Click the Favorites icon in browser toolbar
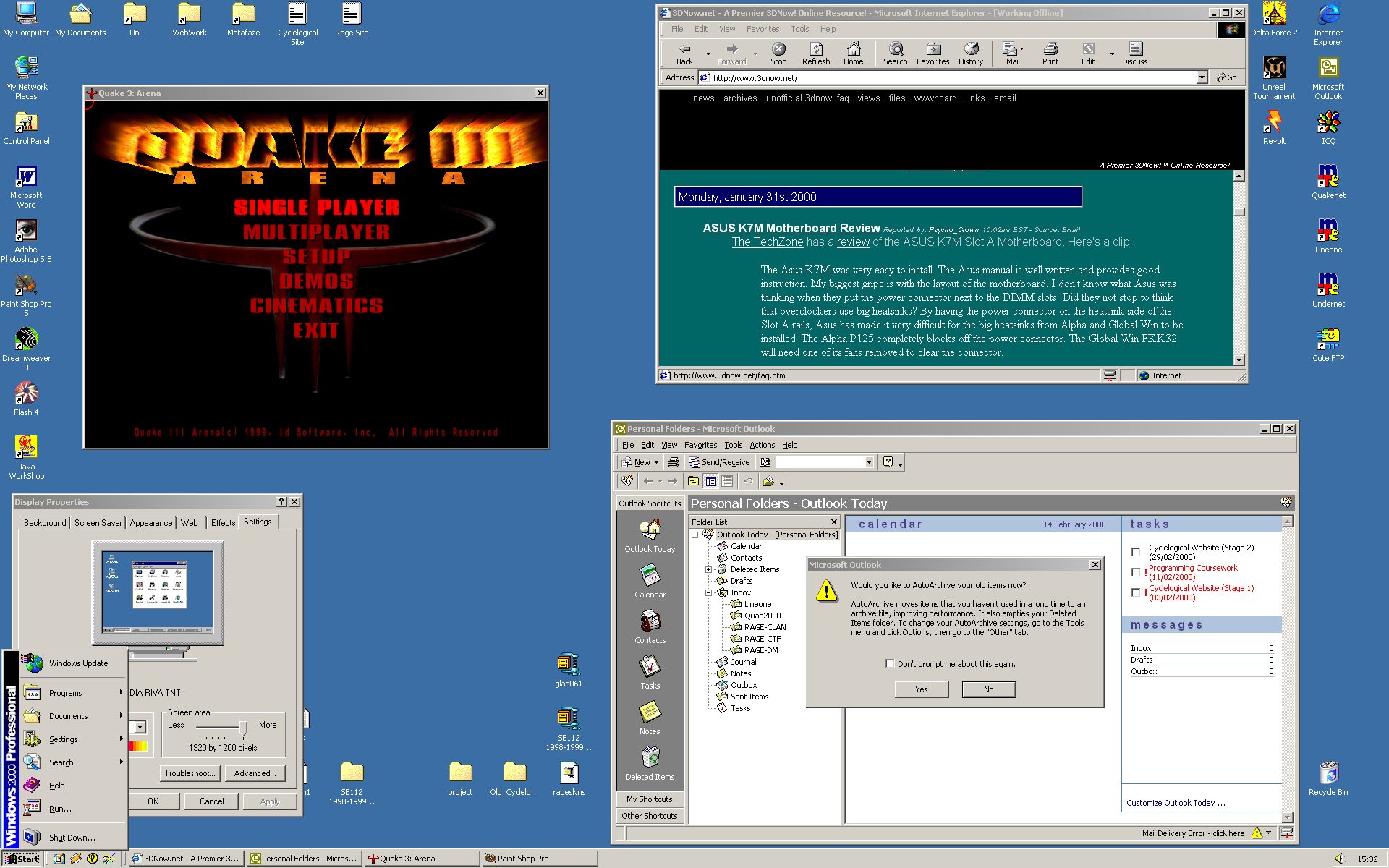This screenshot has width=1389, height=868. tap(933, 52)
